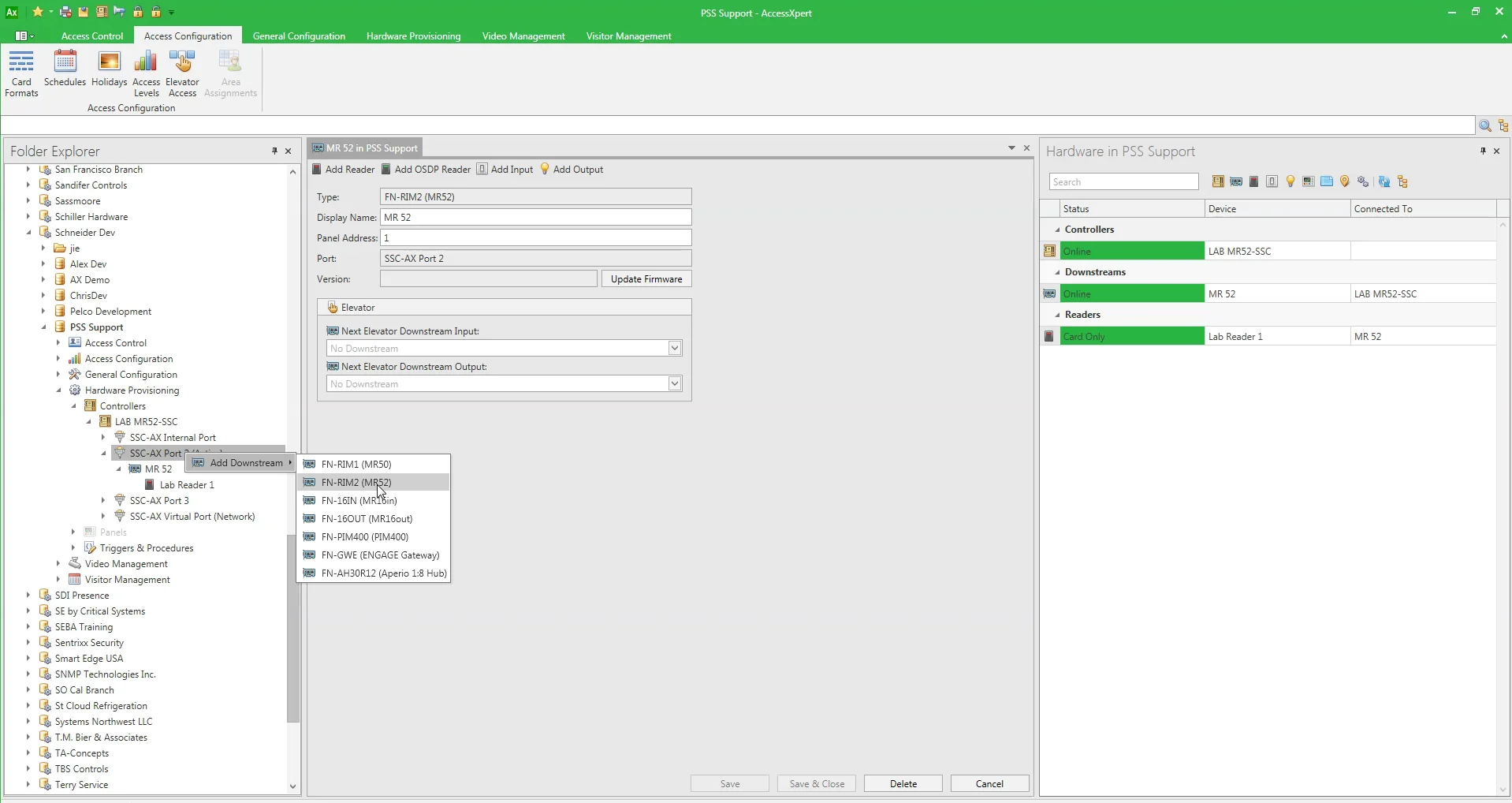Open the Next Elevator Downstream Input dropdown
The width and height of the screenshot is (1512, 803).
point(674,348)
